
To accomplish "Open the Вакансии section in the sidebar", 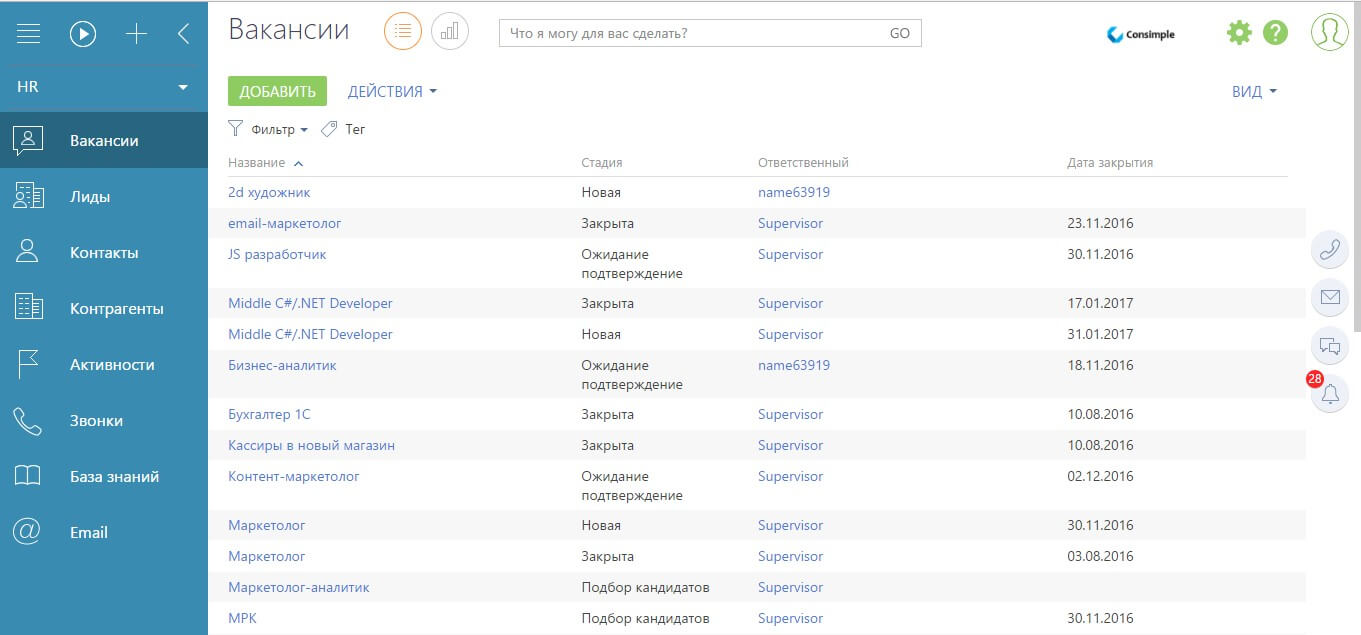I will 104,141.
